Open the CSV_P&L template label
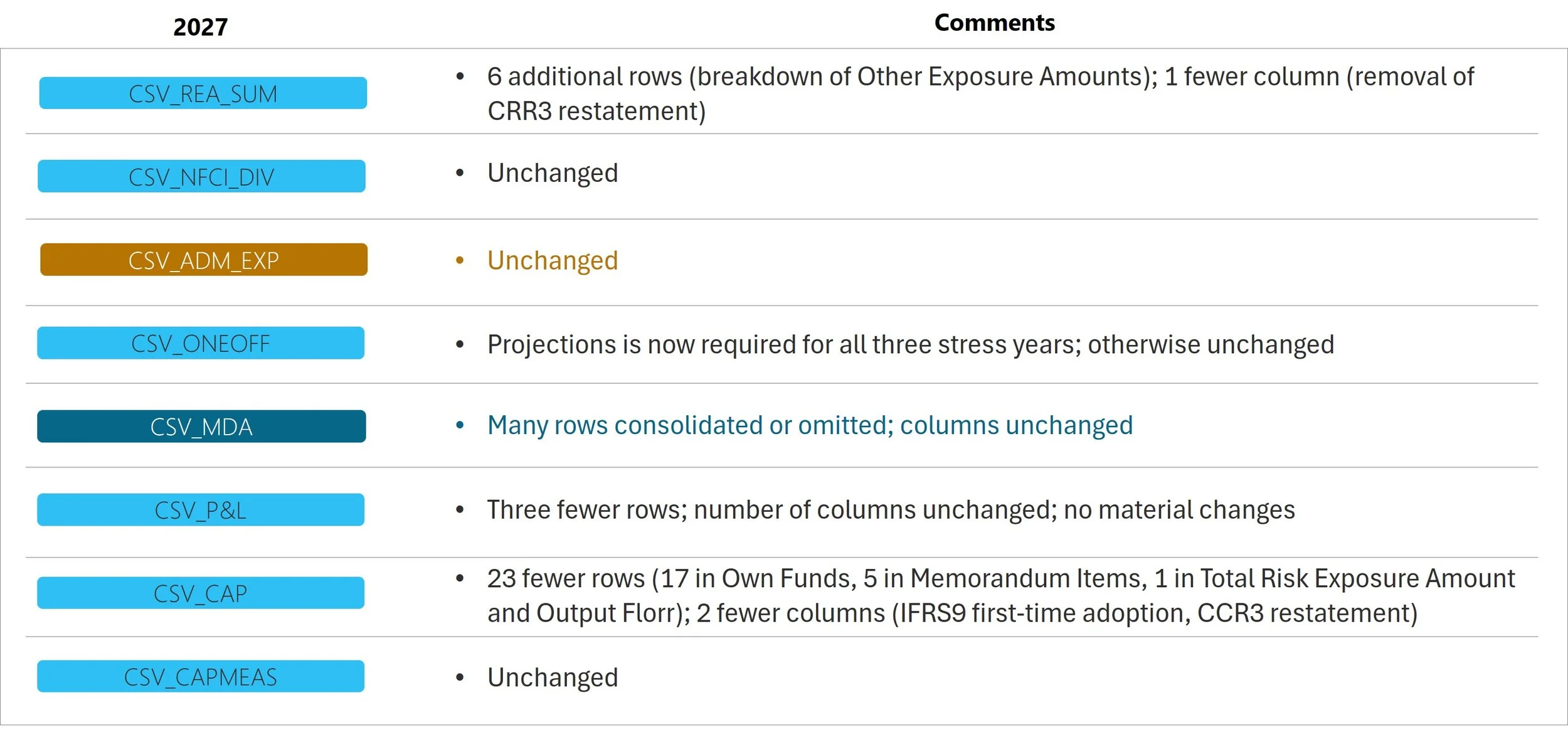This screenshot has width=1568, height=744. (x=201, y=510)
